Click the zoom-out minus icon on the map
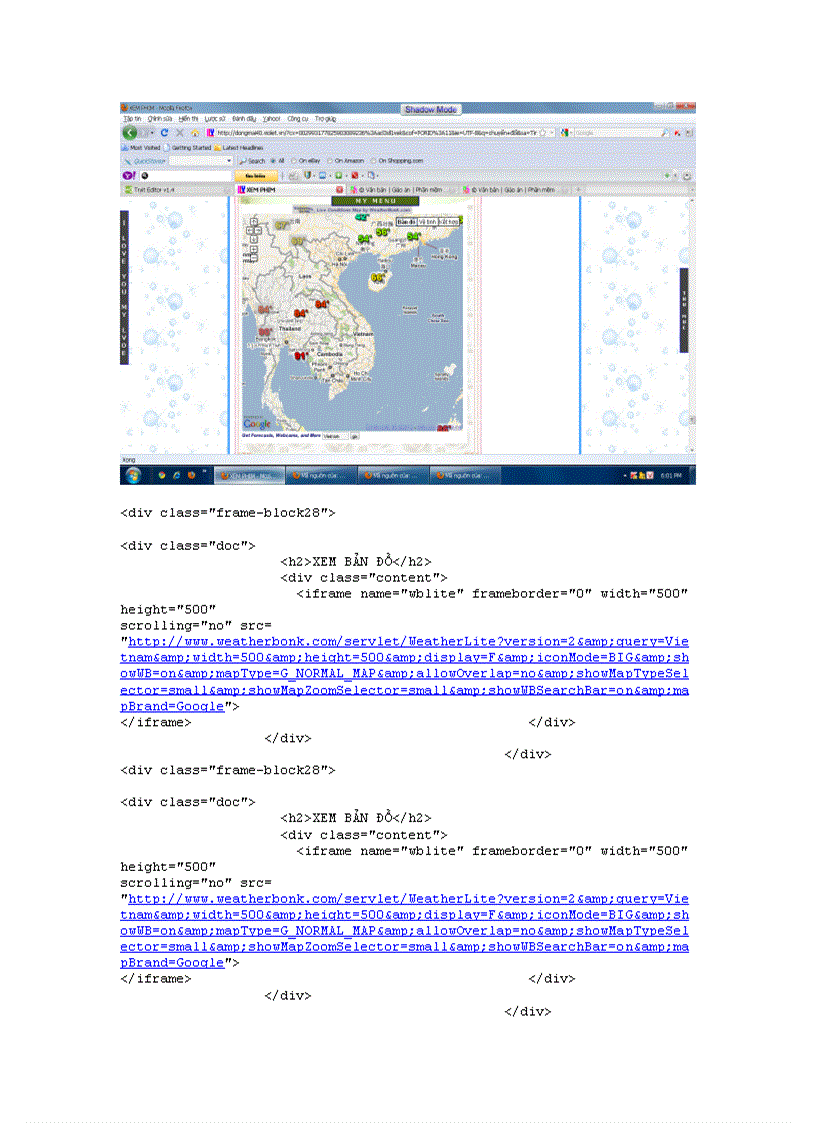 (253, 256)
